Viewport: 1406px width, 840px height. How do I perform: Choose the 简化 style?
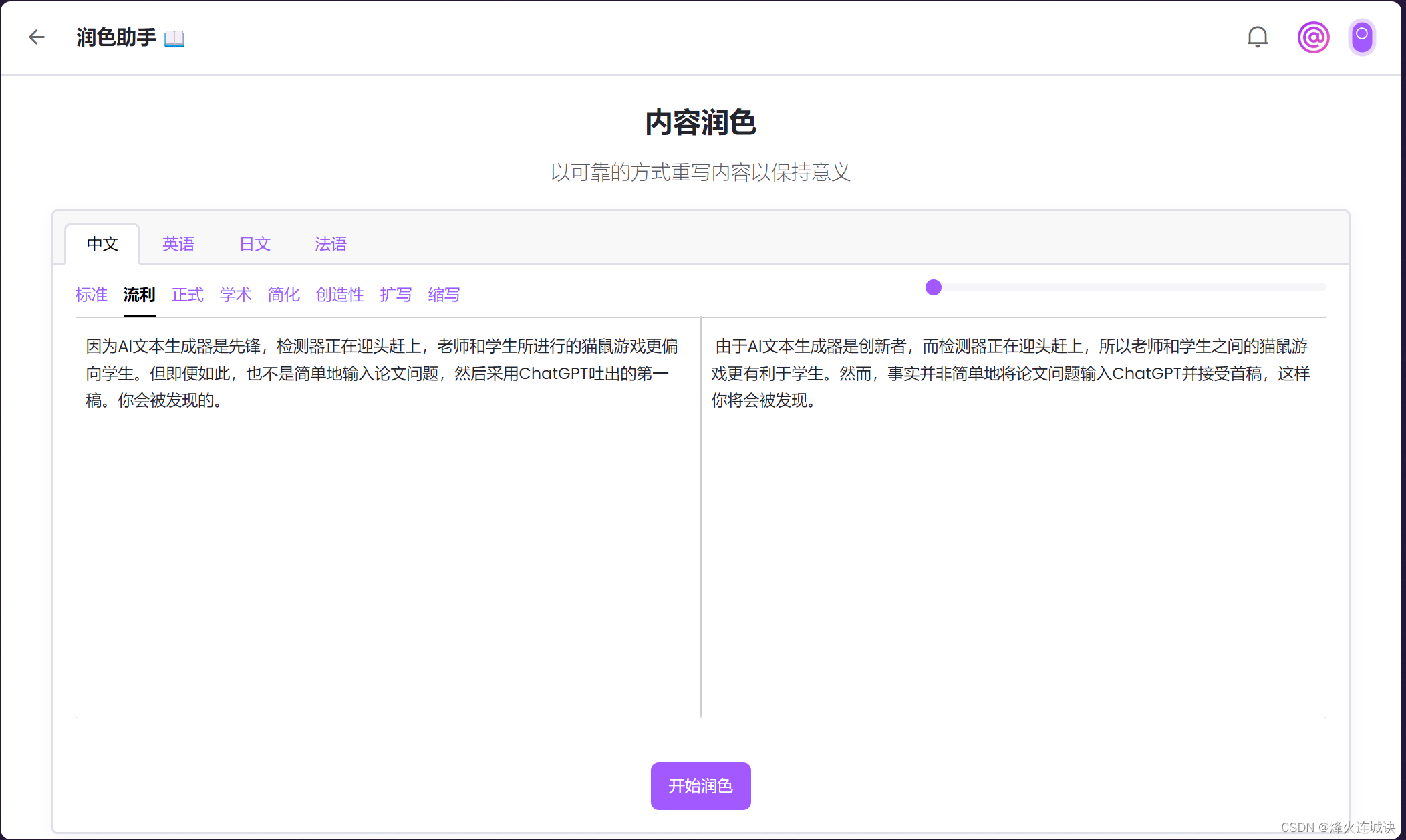coord(283,295)
